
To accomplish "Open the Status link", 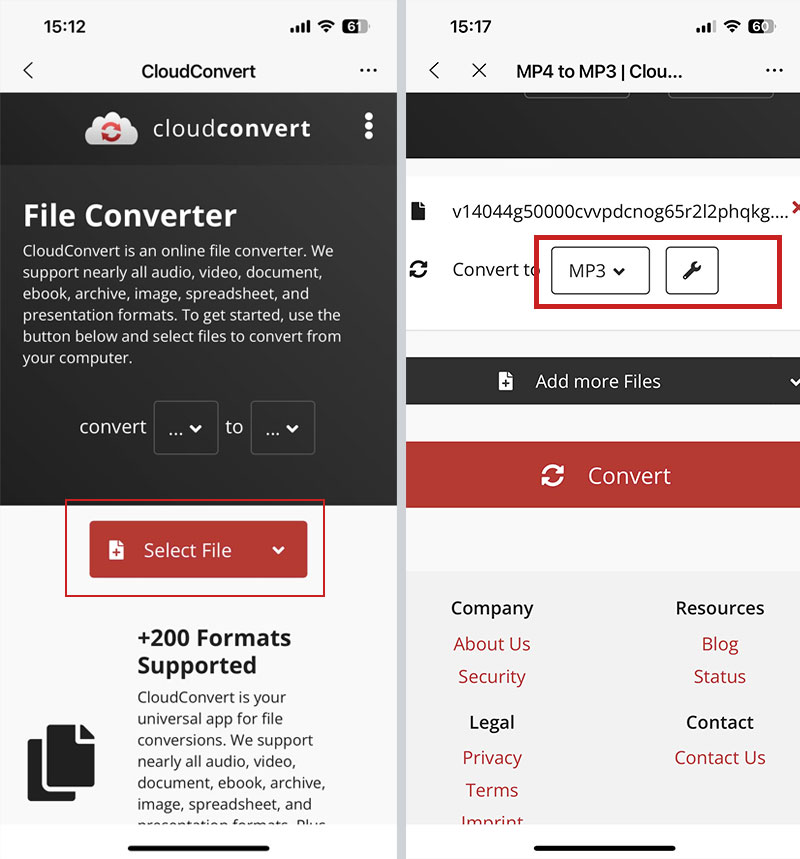I will (x=719, y=677).
